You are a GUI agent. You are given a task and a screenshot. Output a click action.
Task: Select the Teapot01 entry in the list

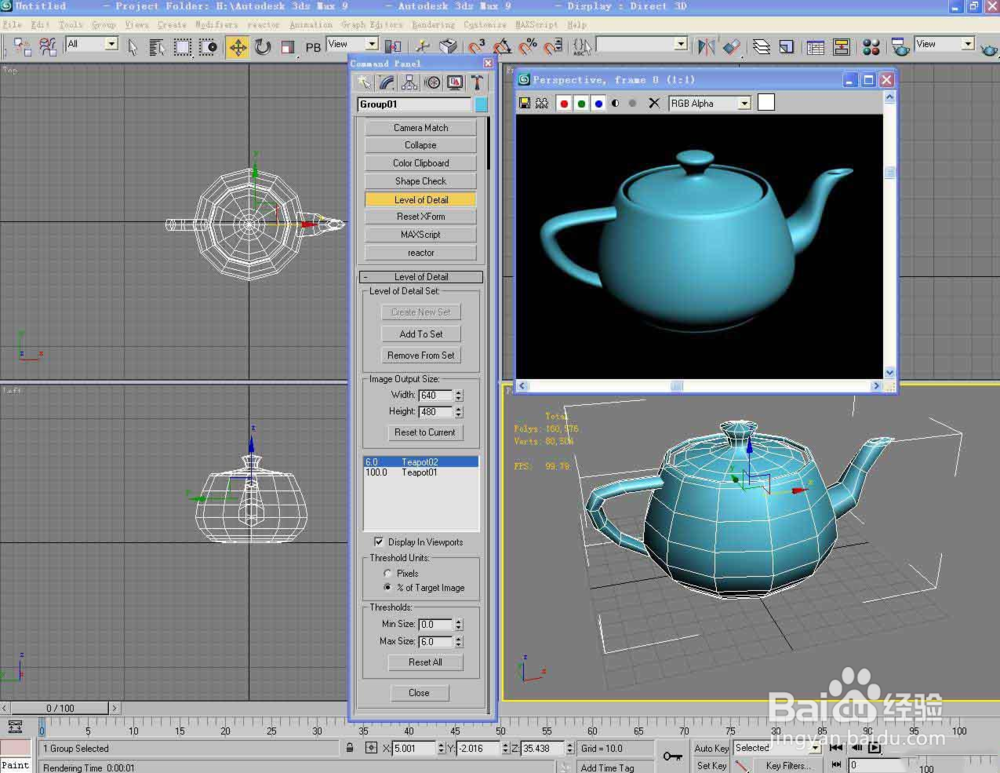coord(421,473)
